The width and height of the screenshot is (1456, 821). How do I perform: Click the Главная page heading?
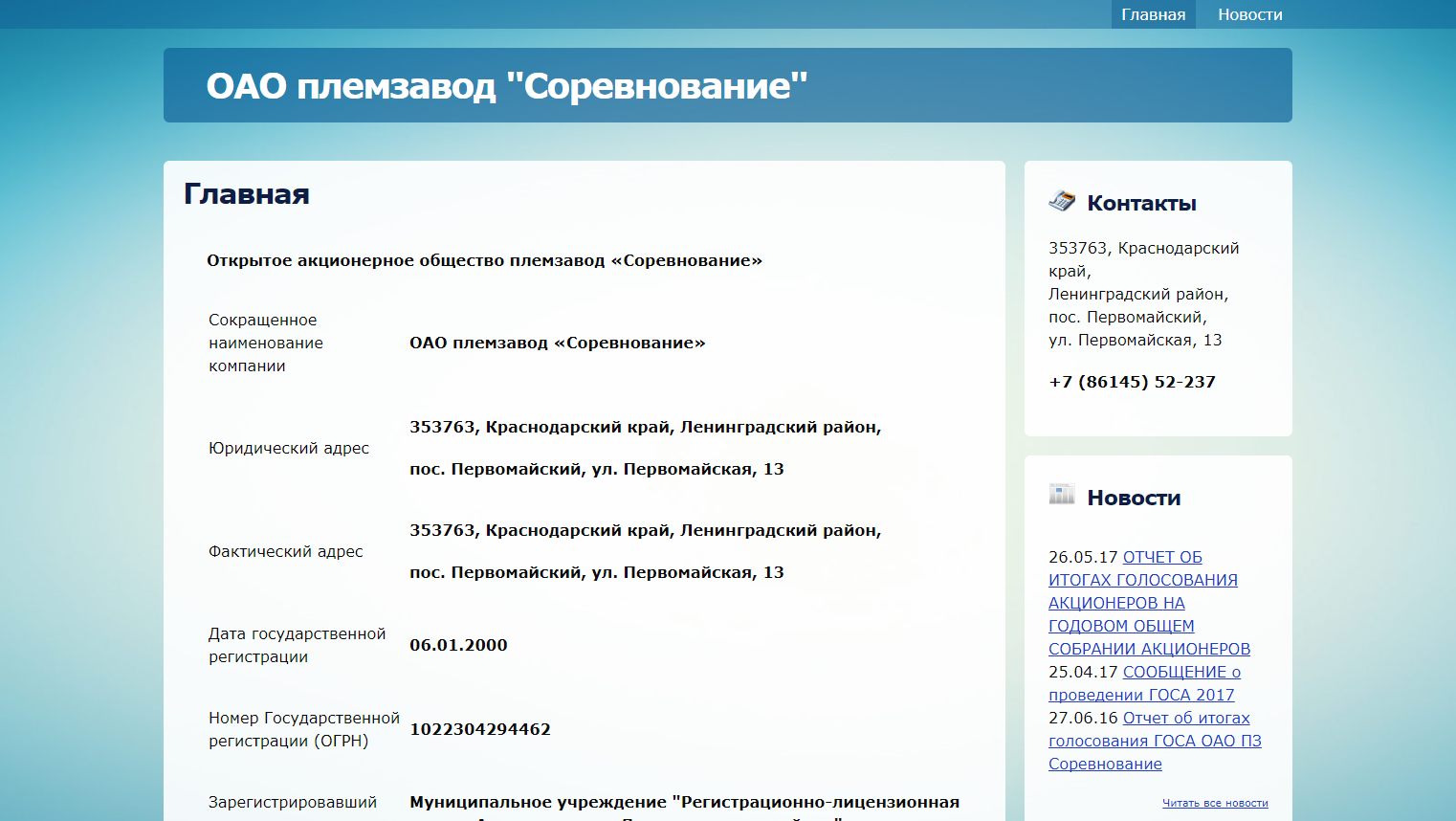[x=247, y=194]
